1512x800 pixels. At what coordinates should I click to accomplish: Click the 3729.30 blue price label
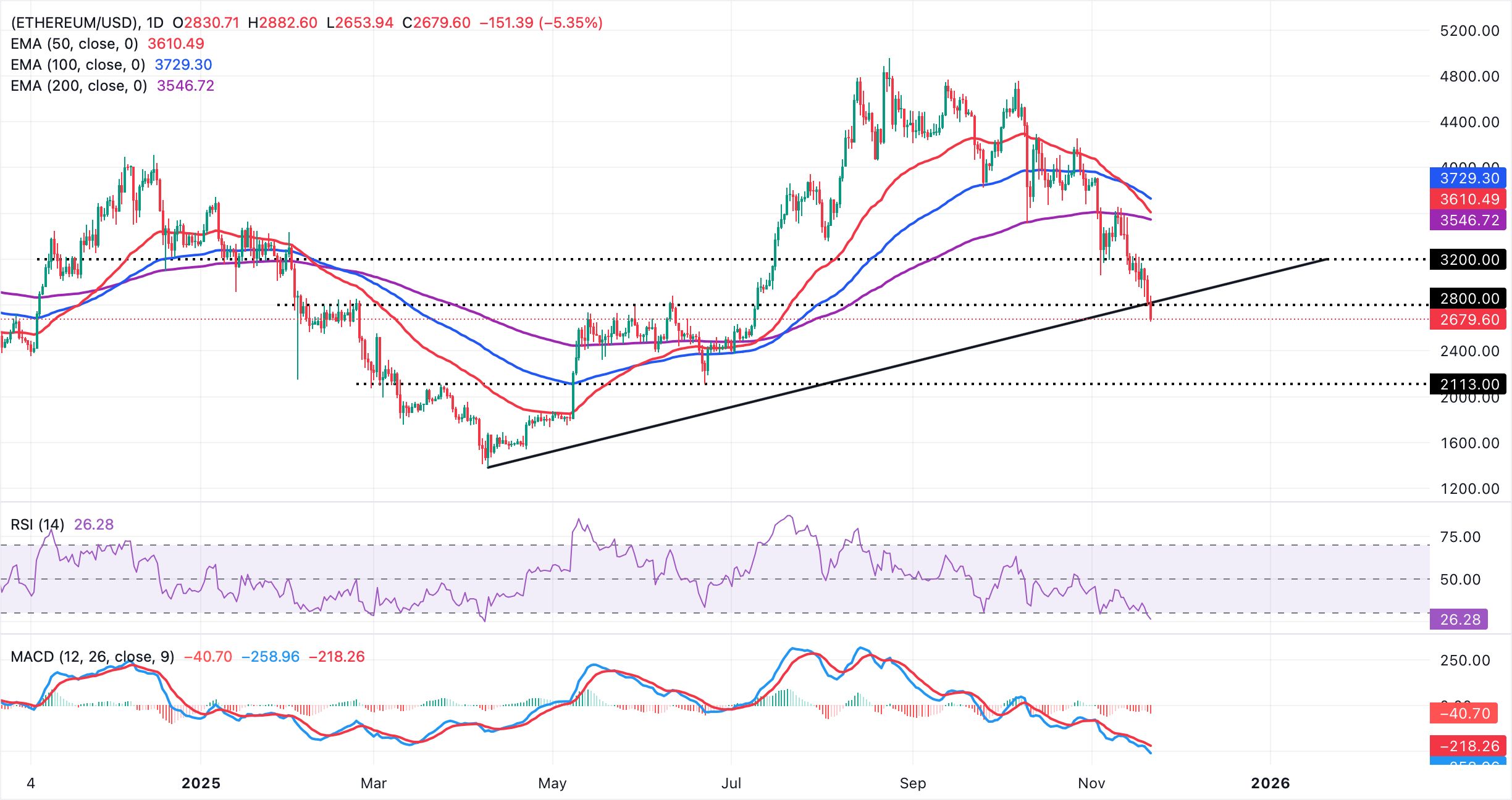click(1469, 178)
